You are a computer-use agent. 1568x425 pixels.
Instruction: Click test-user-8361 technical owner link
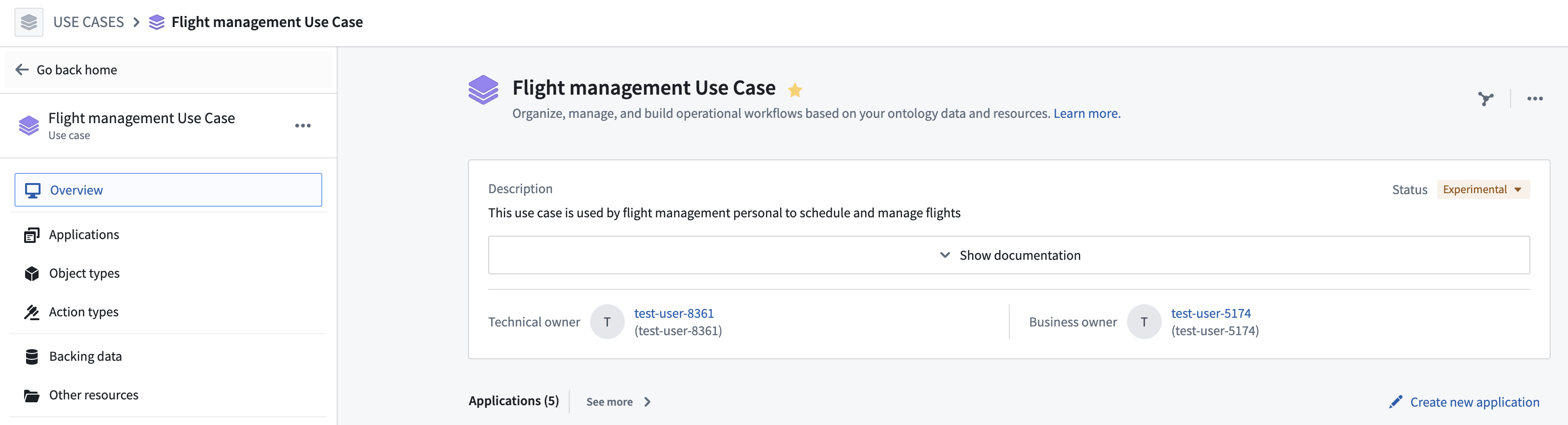coord(674,313)
